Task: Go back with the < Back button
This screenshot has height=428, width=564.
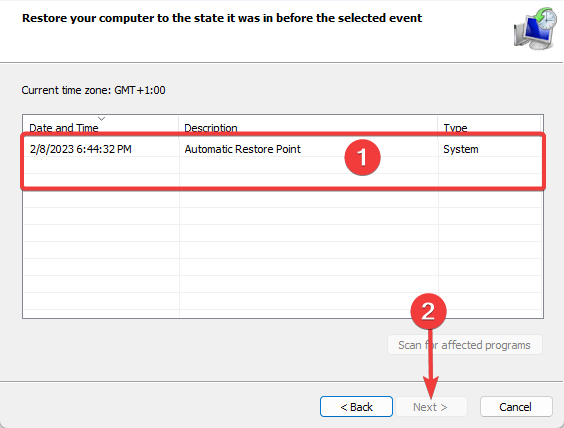Action: pyautogui.click(x=356, y=407)
